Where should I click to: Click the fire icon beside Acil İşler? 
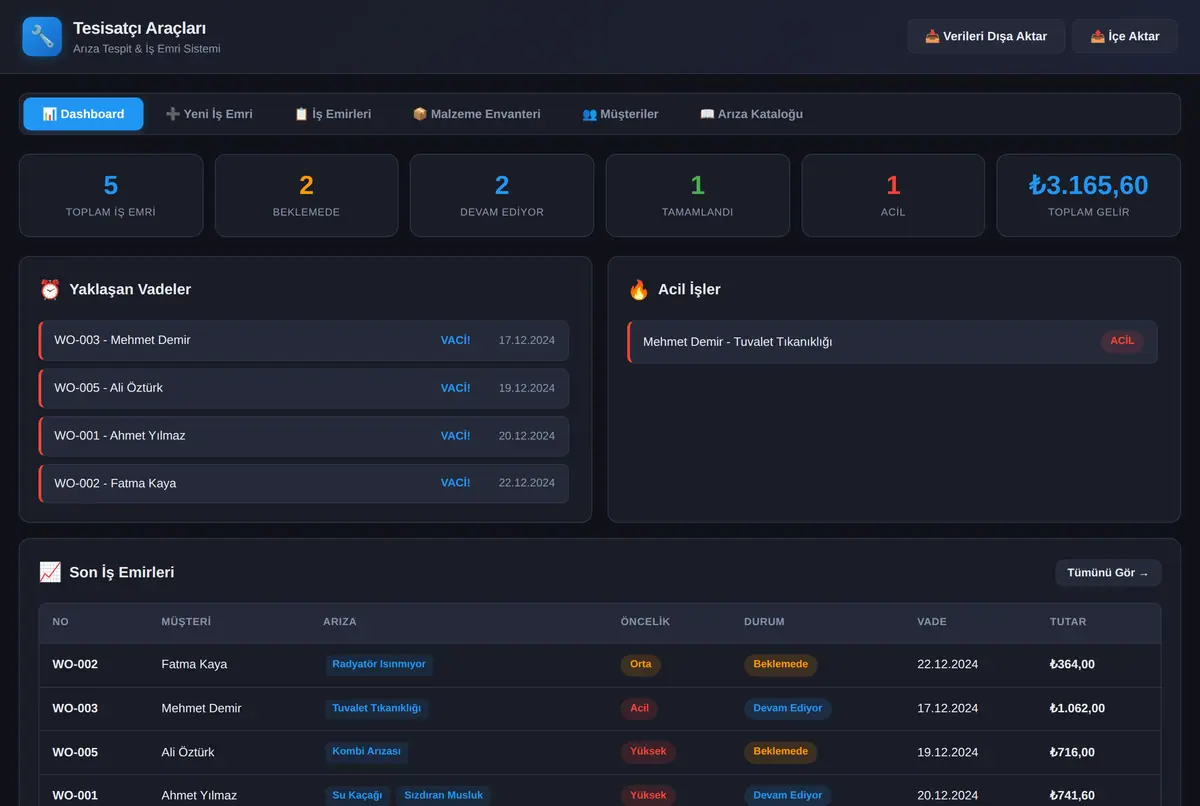639,290
